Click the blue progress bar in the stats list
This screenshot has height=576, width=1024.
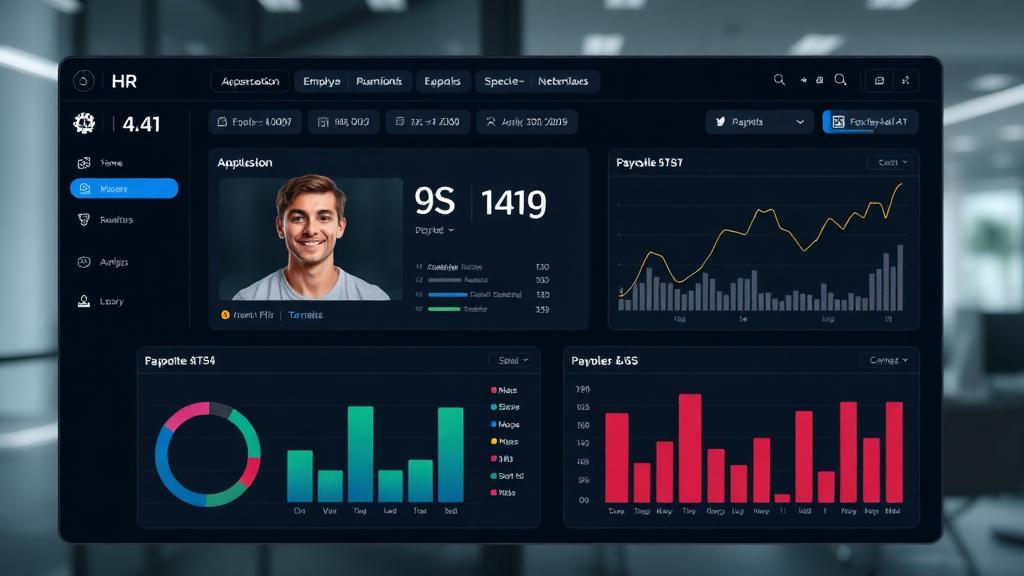pos(447,295)
